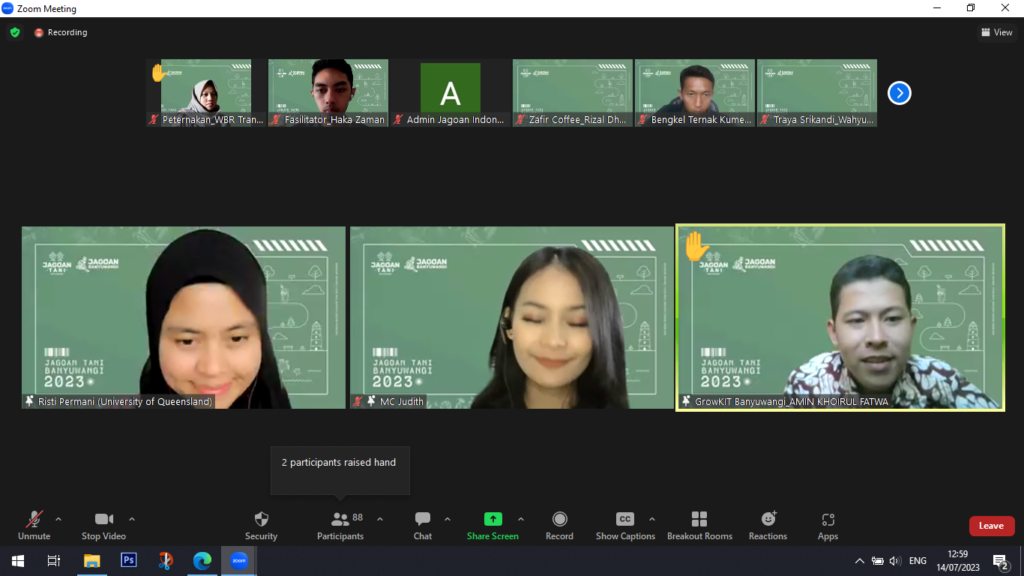Screen dimensions: 1024x576
Task: Open the Breakout Rooms manager
Action: point(699,524)
